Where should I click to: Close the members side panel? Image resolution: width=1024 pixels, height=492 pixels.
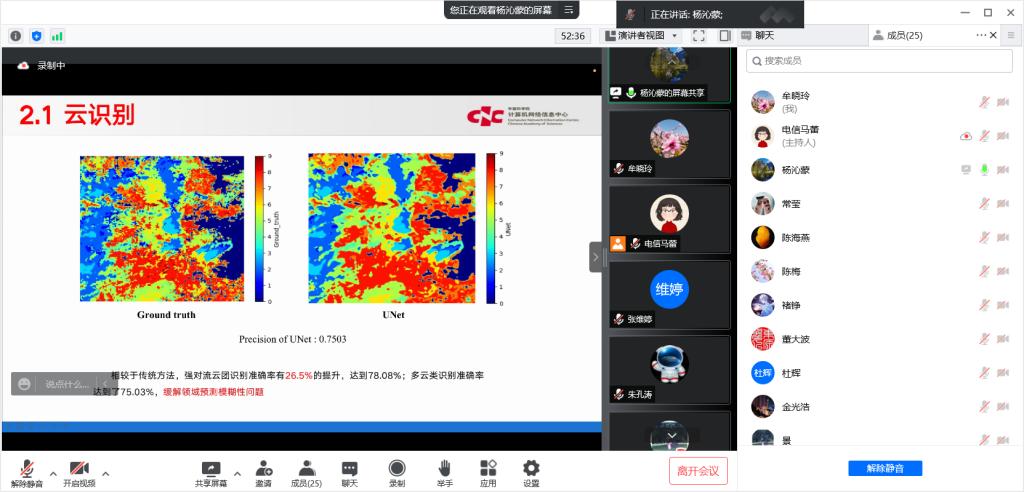point(993,35)
